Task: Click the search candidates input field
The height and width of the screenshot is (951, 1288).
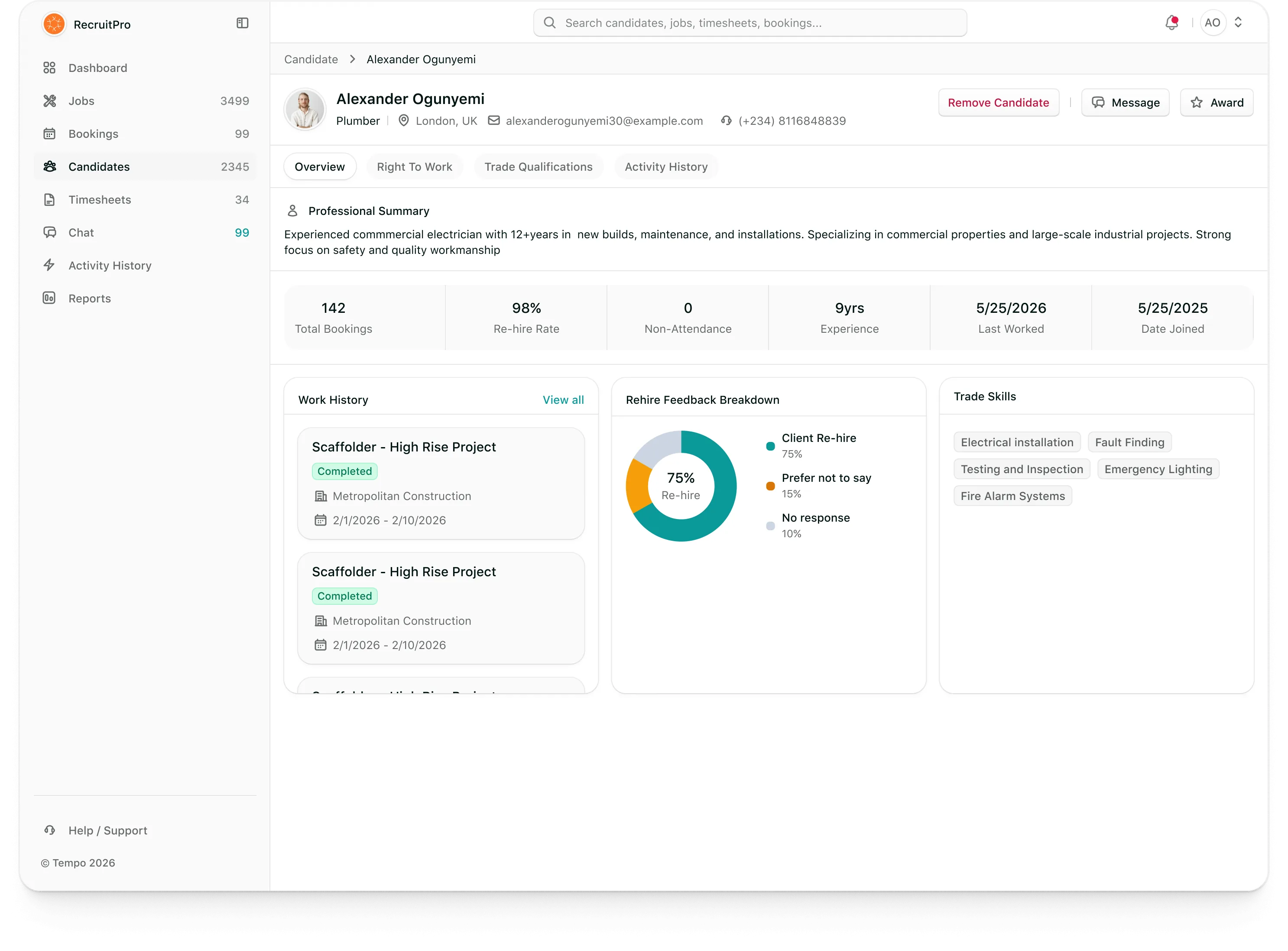Action: [x=750, y=23]
